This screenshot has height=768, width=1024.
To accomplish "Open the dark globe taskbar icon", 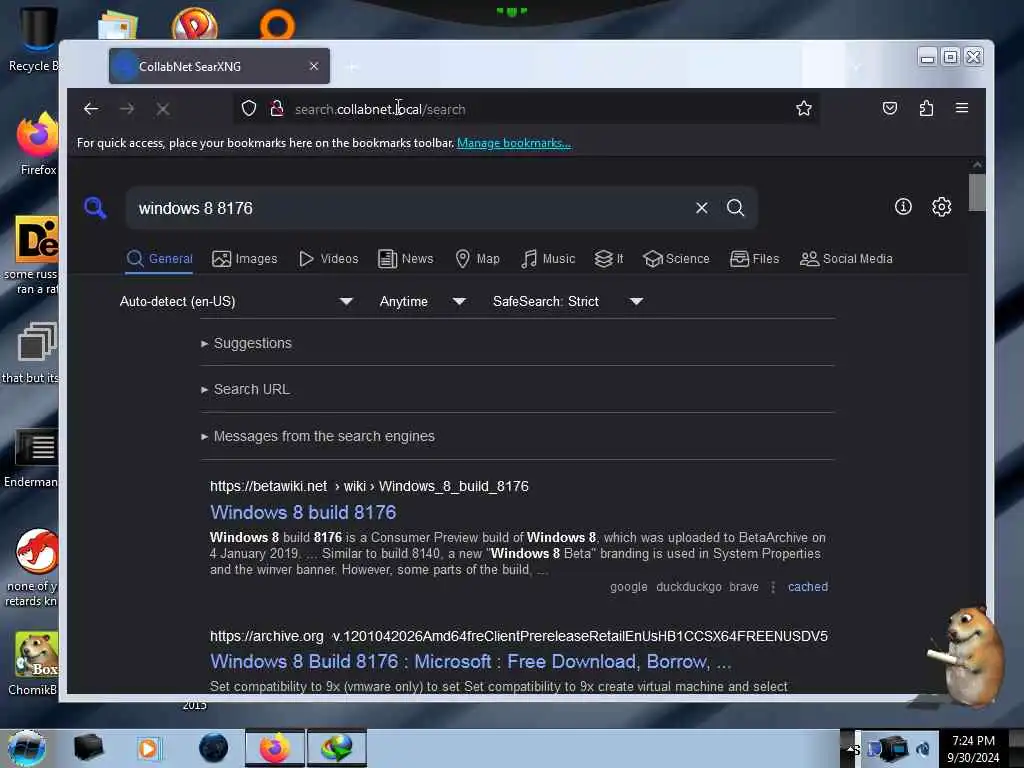I will (214, 748).
